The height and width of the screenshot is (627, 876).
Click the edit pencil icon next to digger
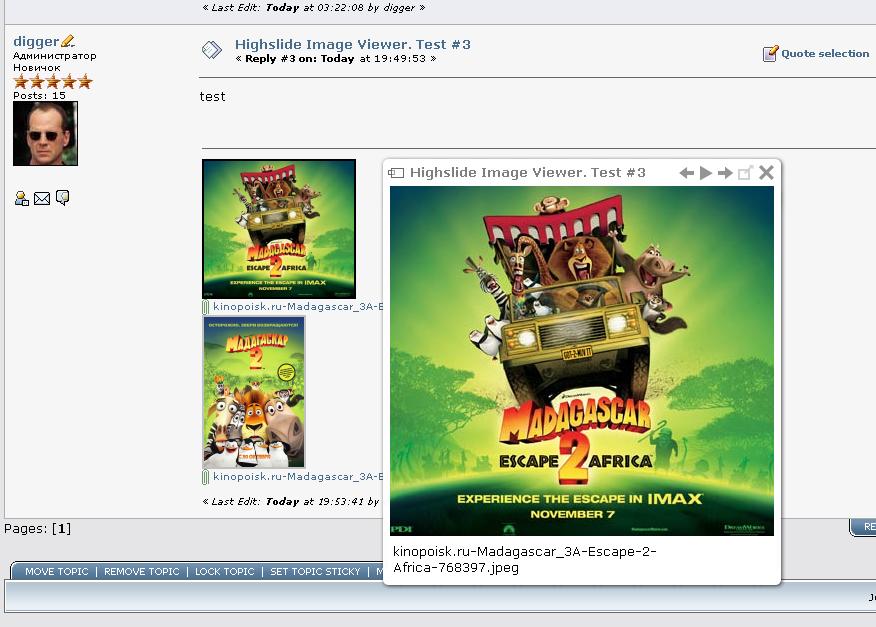(68, 41)
